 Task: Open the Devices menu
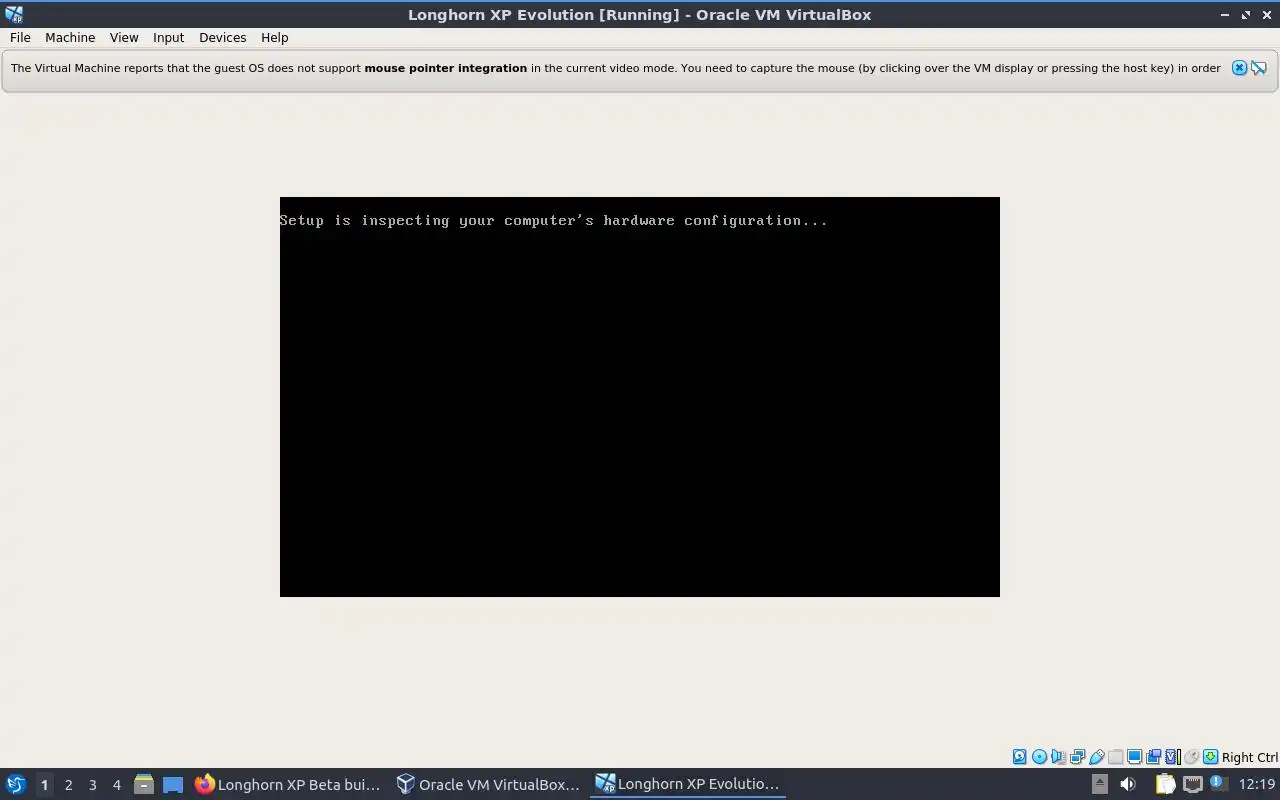point(222,37)
